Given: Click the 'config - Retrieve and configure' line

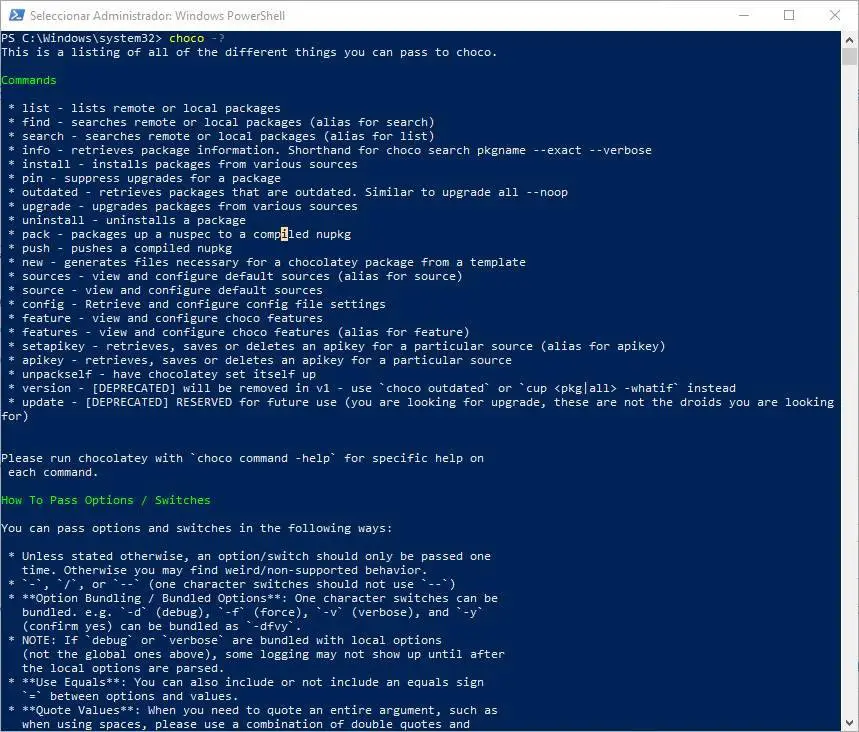Looking at the screenshot, I should 197,304.
